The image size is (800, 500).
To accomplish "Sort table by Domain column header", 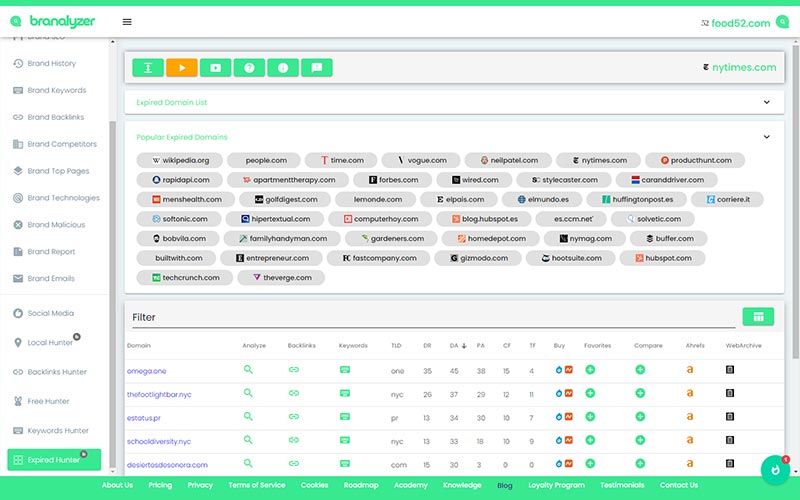I will click(x=139, y=345).
